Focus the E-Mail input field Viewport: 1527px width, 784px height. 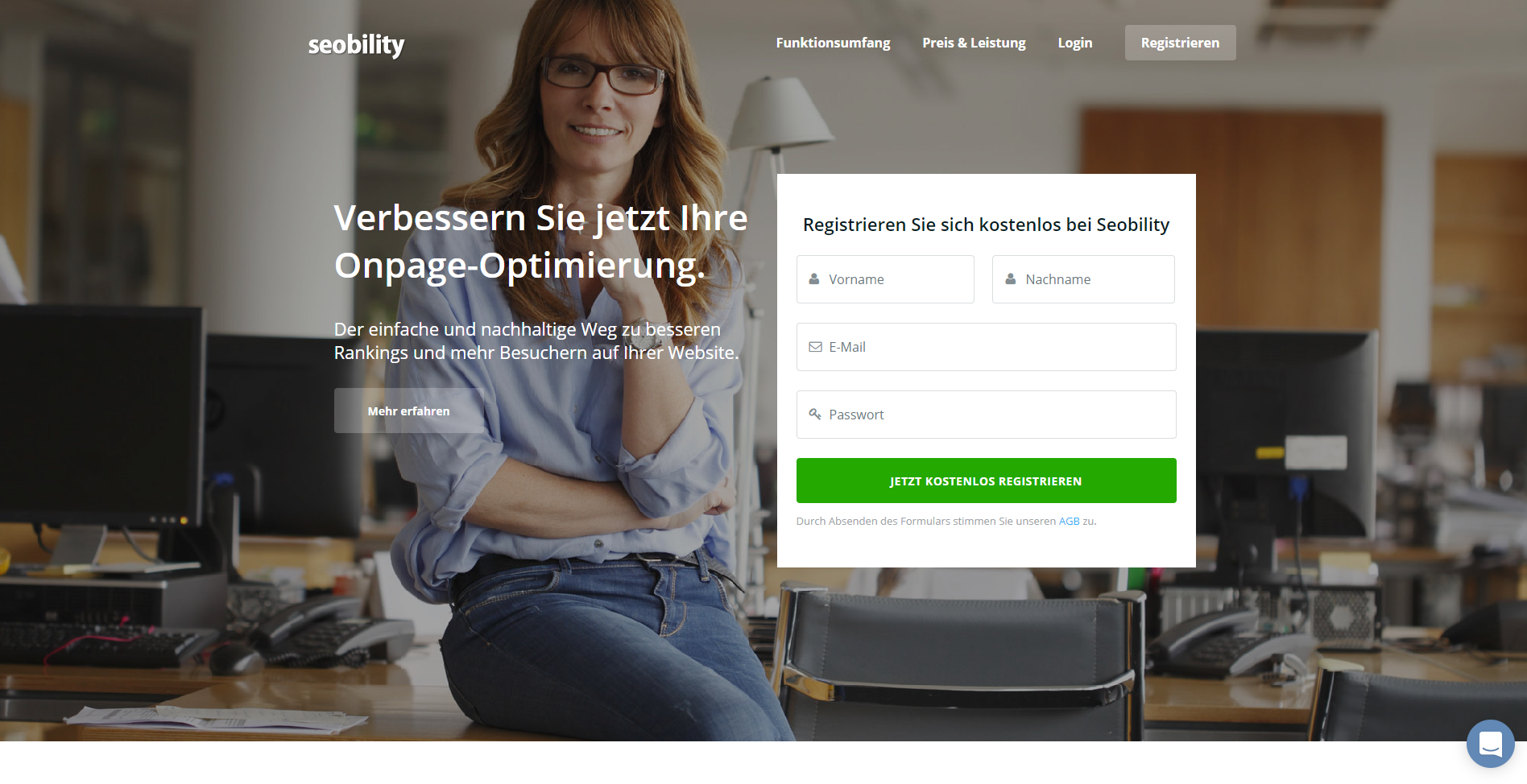pyautogui.click(x=986, y=347)
